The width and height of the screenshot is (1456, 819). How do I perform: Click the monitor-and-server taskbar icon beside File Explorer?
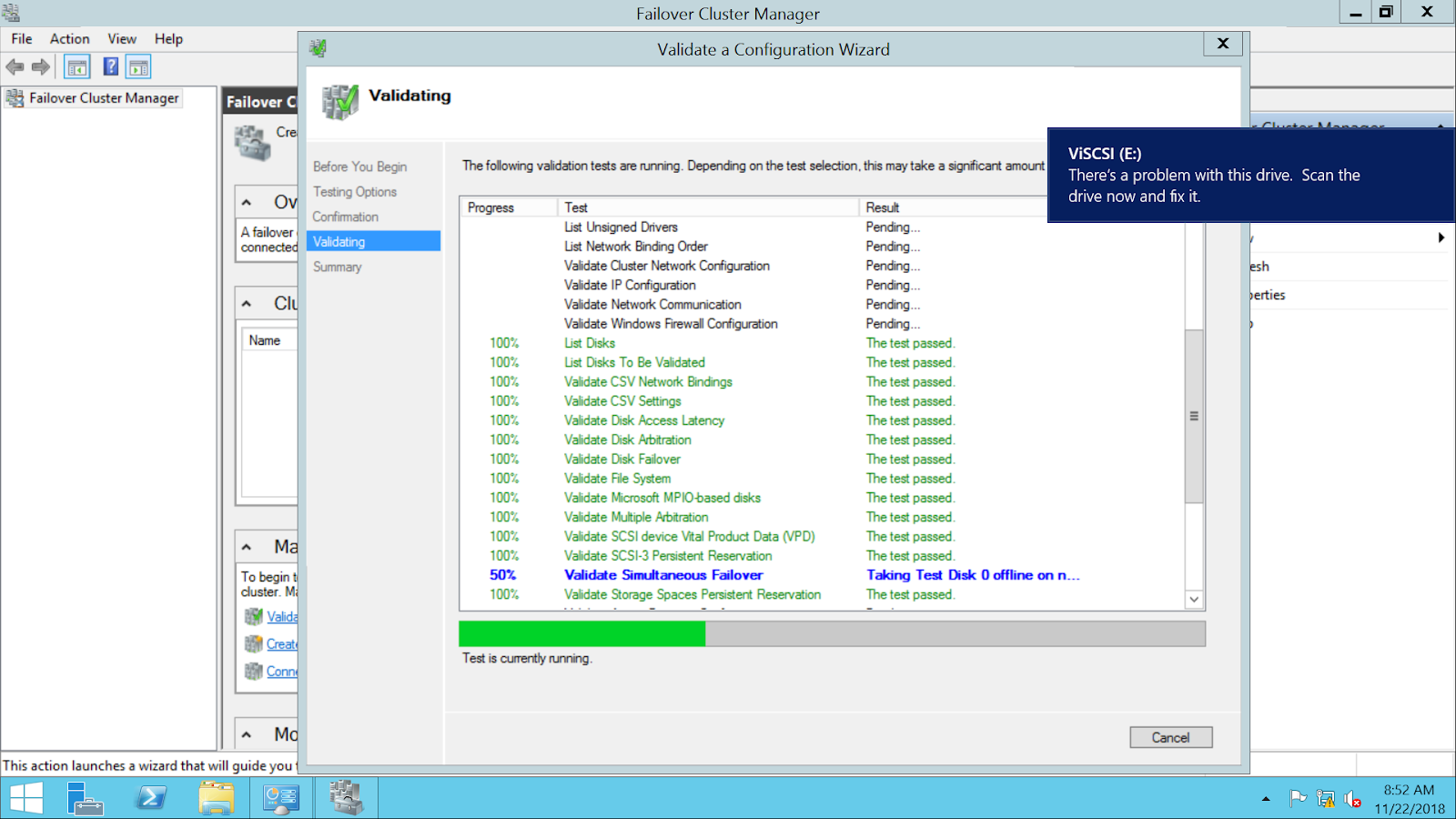point(281,799)
